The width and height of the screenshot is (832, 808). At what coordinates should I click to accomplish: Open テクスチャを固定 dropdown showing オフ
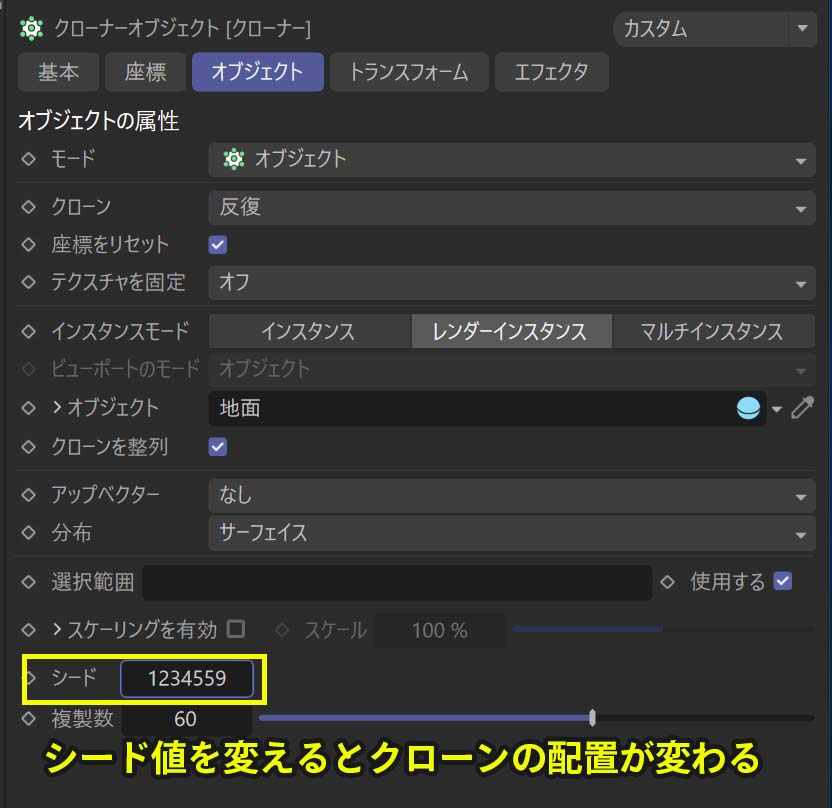[x=512, y=283]
